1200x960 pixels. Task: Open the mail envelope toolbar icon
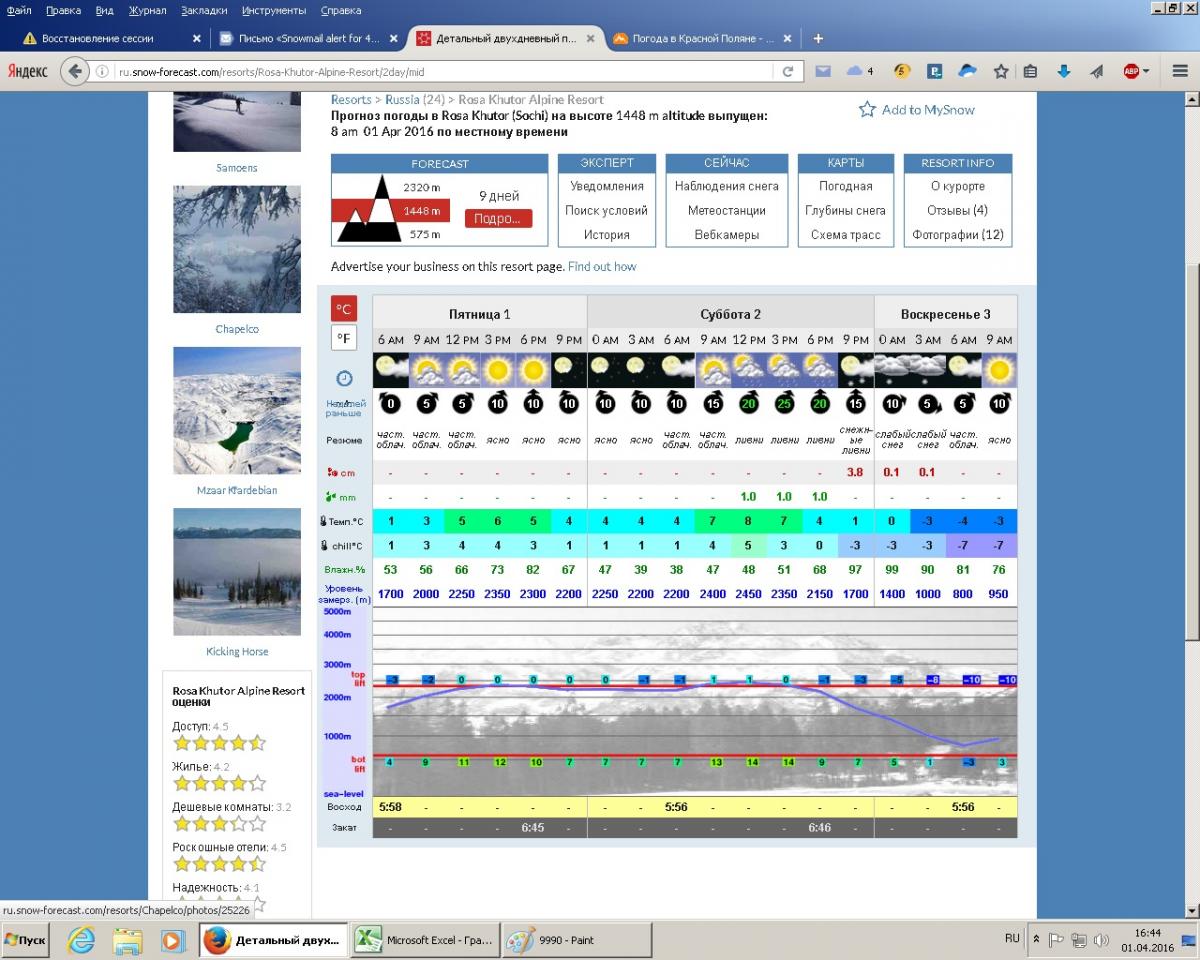pyautogui.click(x=823, y=71)
